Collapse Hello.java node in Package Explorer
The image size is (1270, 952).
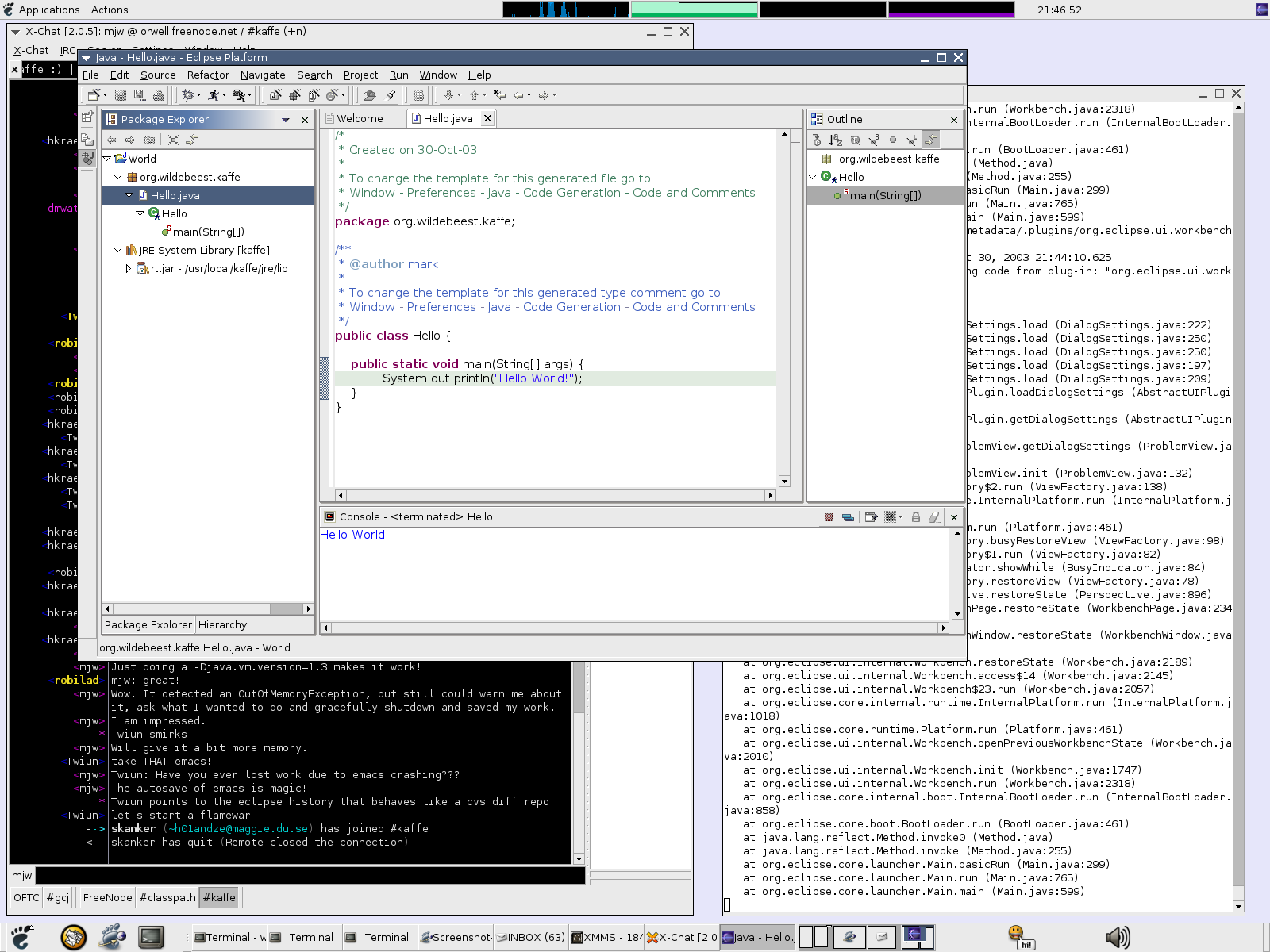coord(129,195)
